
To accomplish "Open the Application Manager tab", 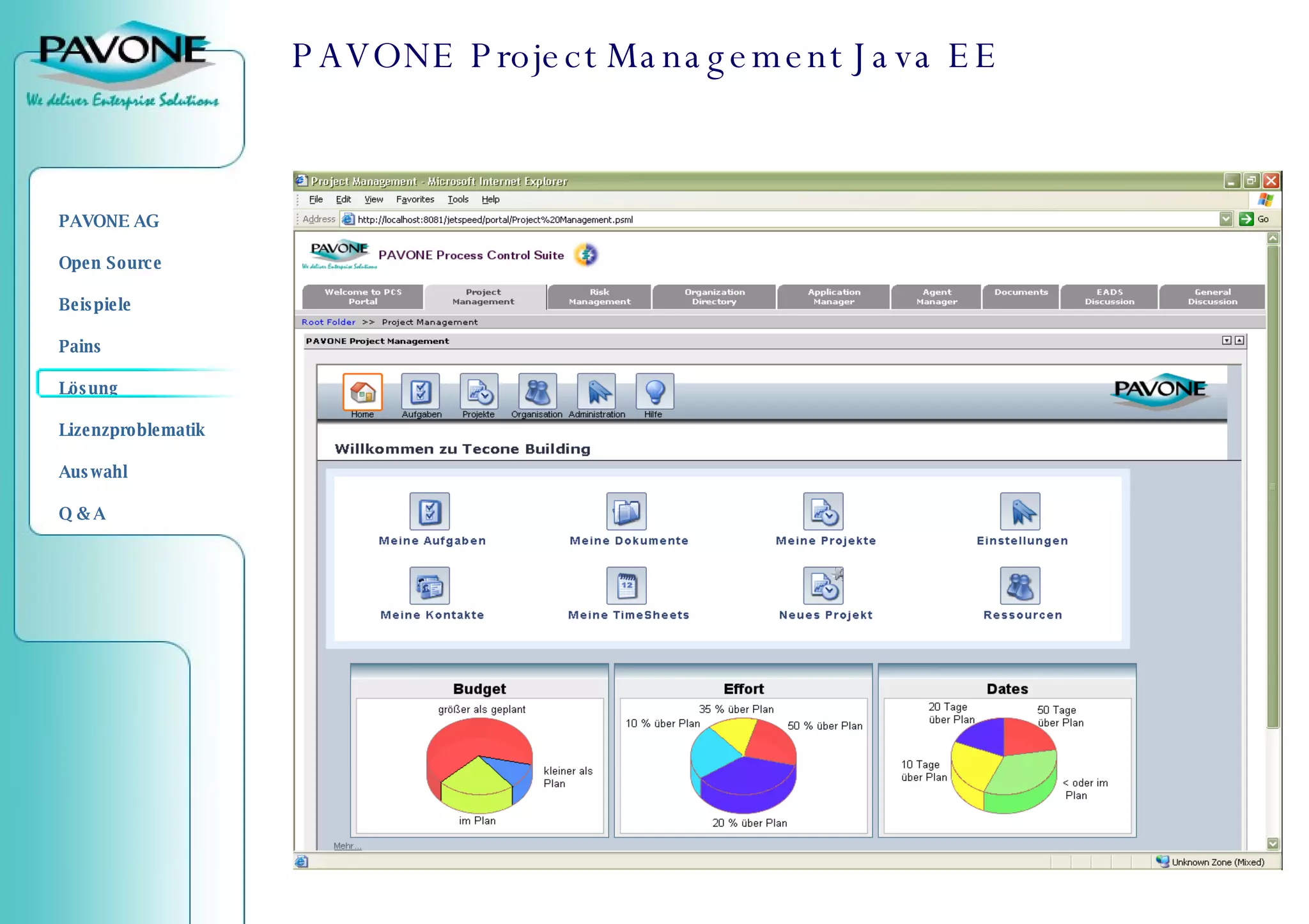I will tap(833, 296).
